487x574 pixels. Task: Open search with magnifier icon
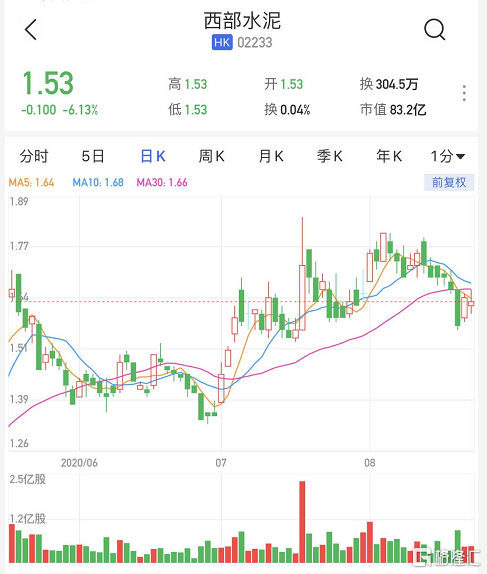point(435,29)
